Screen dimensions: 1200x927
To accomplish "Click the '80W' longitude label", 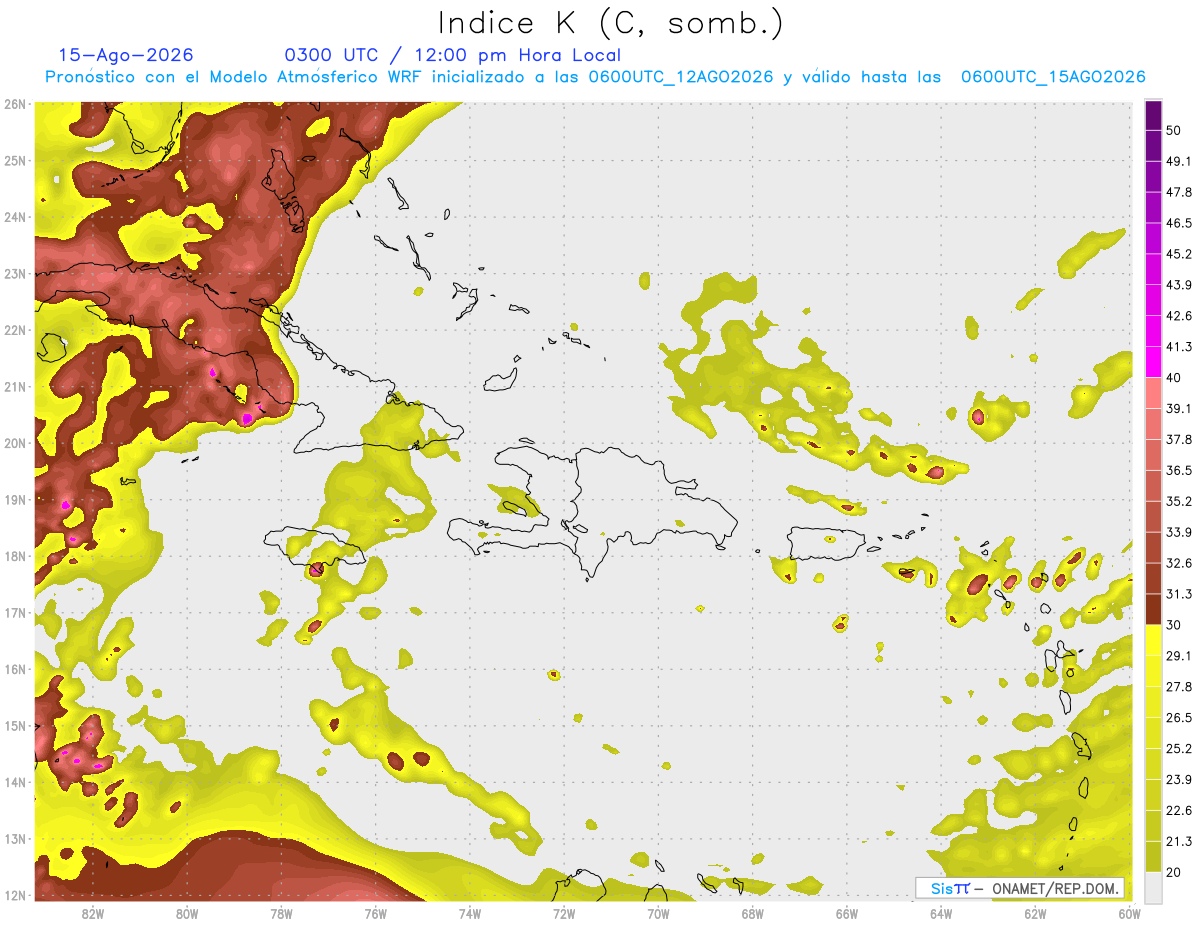I will coord(187,913).
